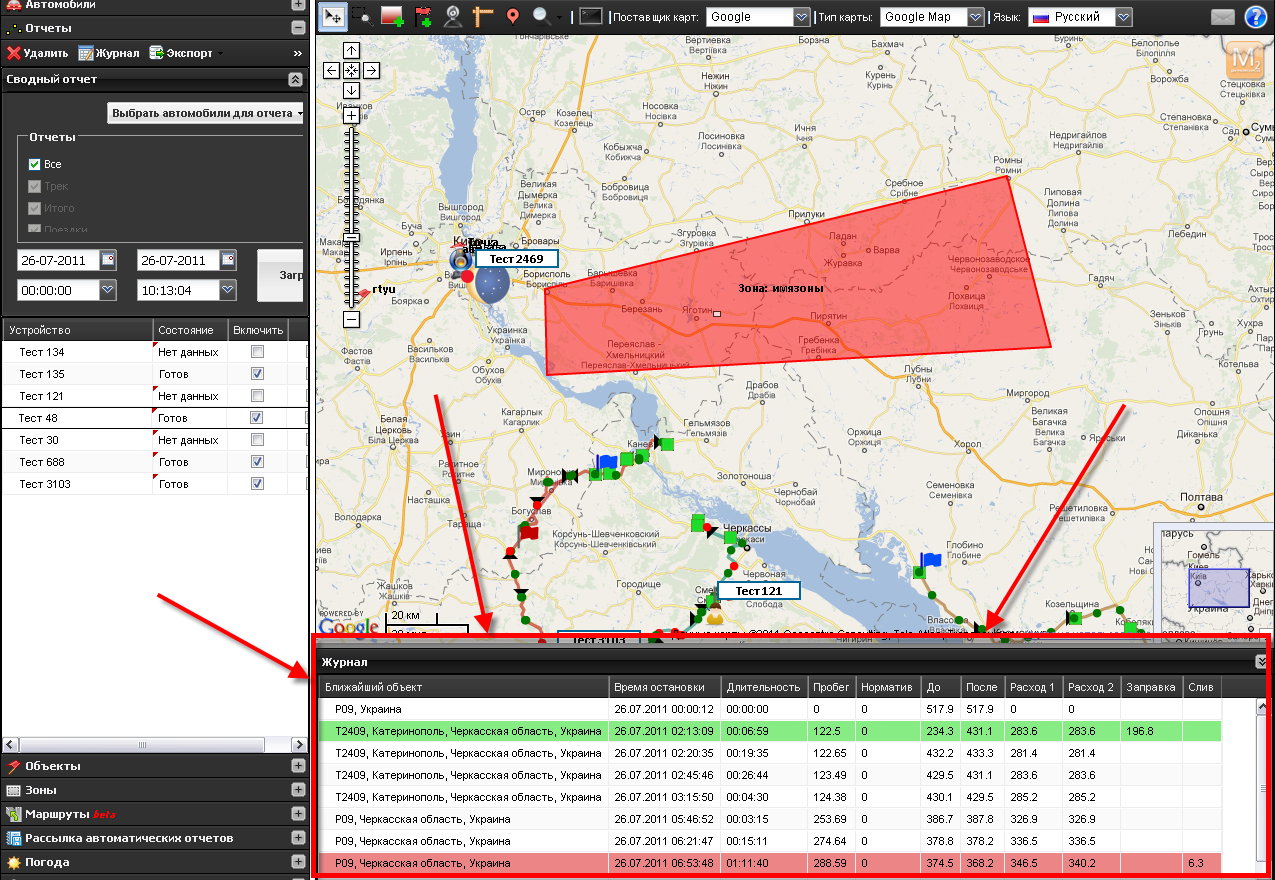This screenshot has width=1275, height=880.
Task: Expand the Объекты panel section
Action: click(298, 766)
